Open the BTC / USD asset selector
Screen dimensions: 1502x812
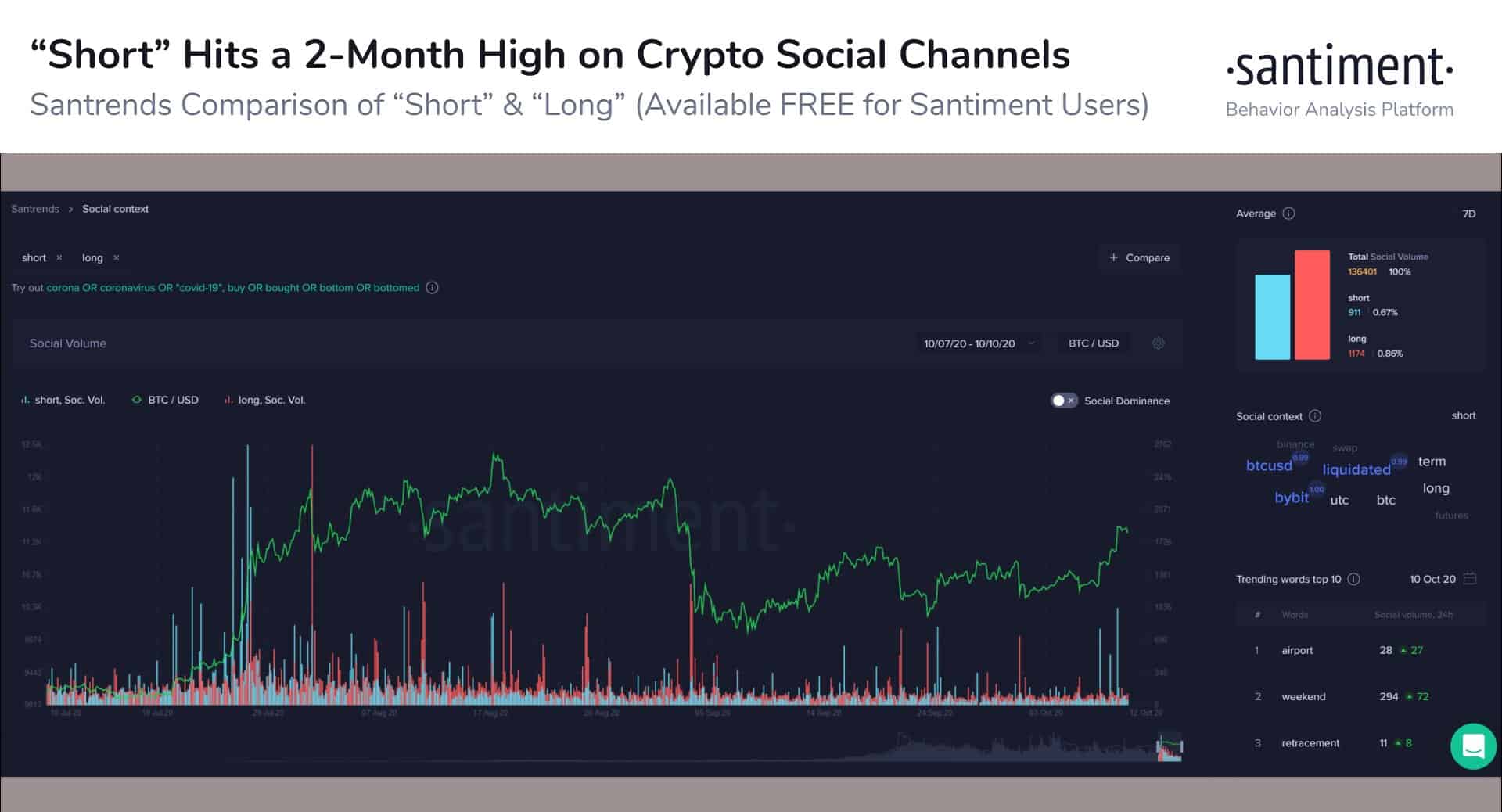(x=1093, y=343)
